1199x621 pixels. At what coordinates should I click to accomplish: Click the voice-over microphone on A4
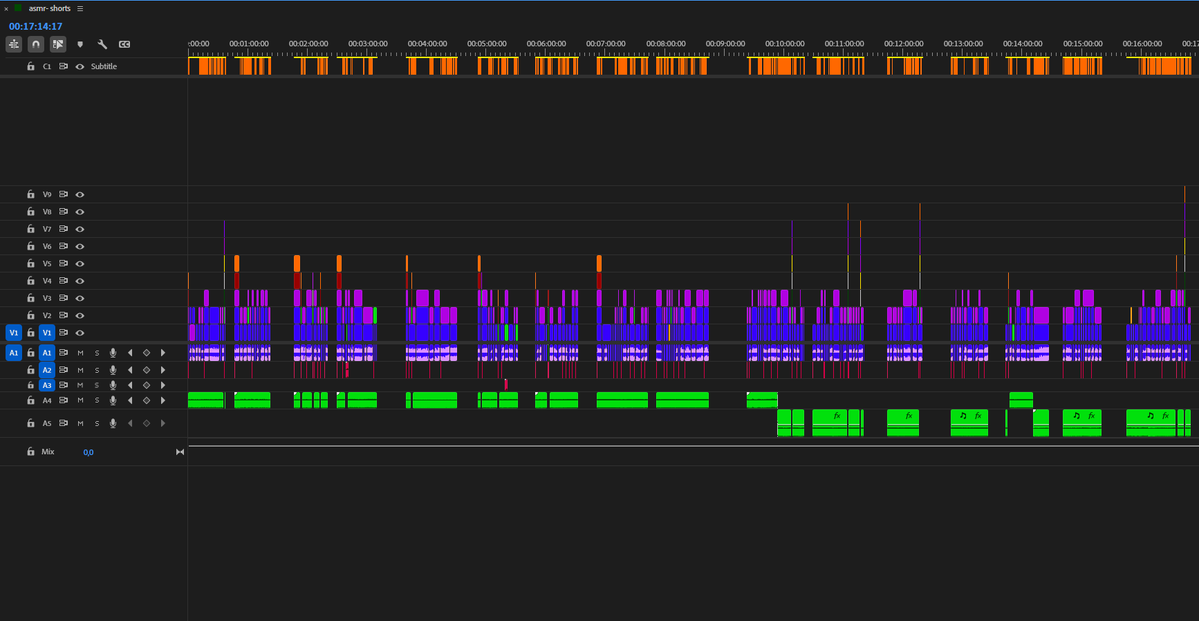click(x=113, y=400)
